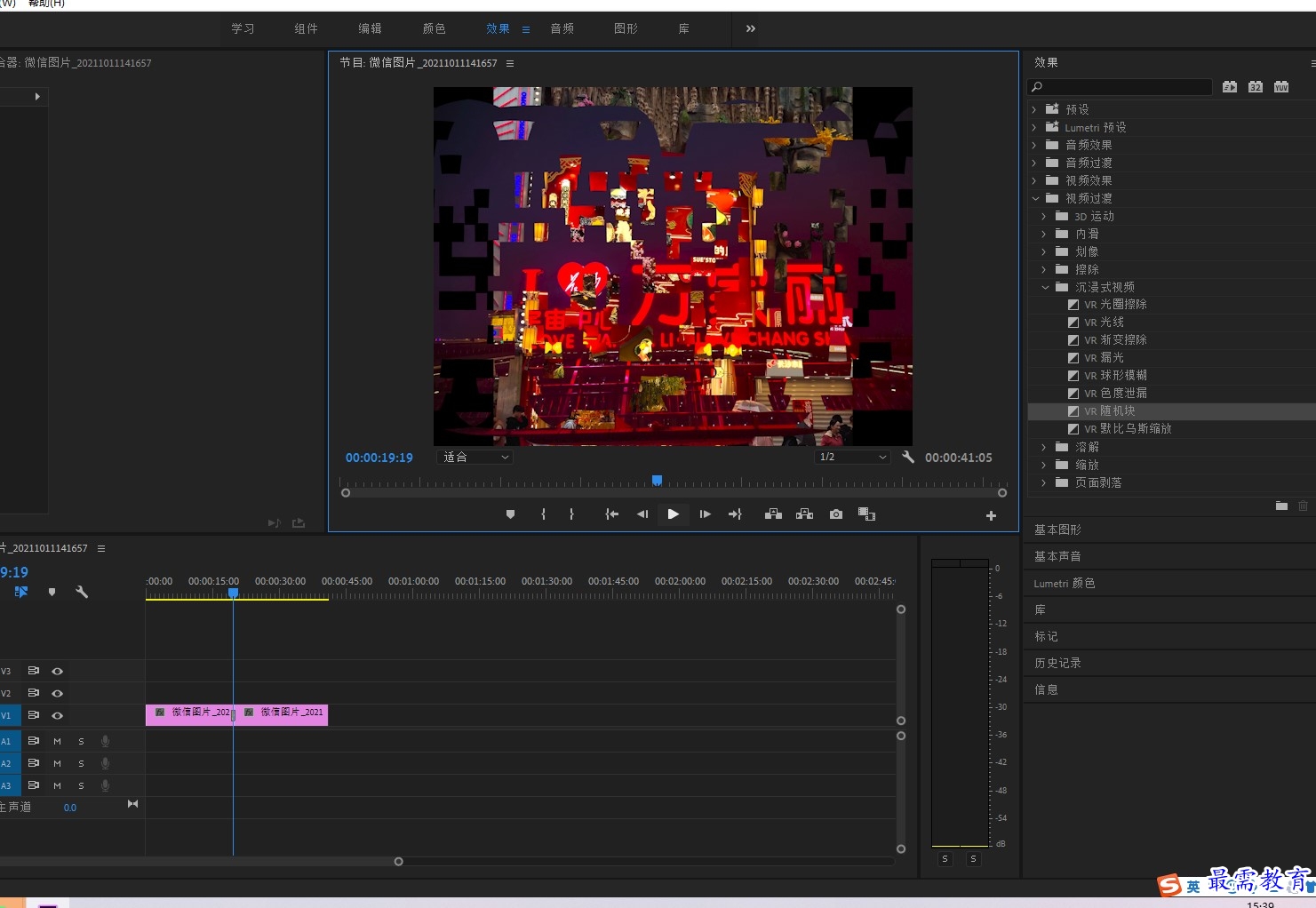Click the Mark Out button
This screenshot has height=908, width=1316.
[x=571, y=514]
